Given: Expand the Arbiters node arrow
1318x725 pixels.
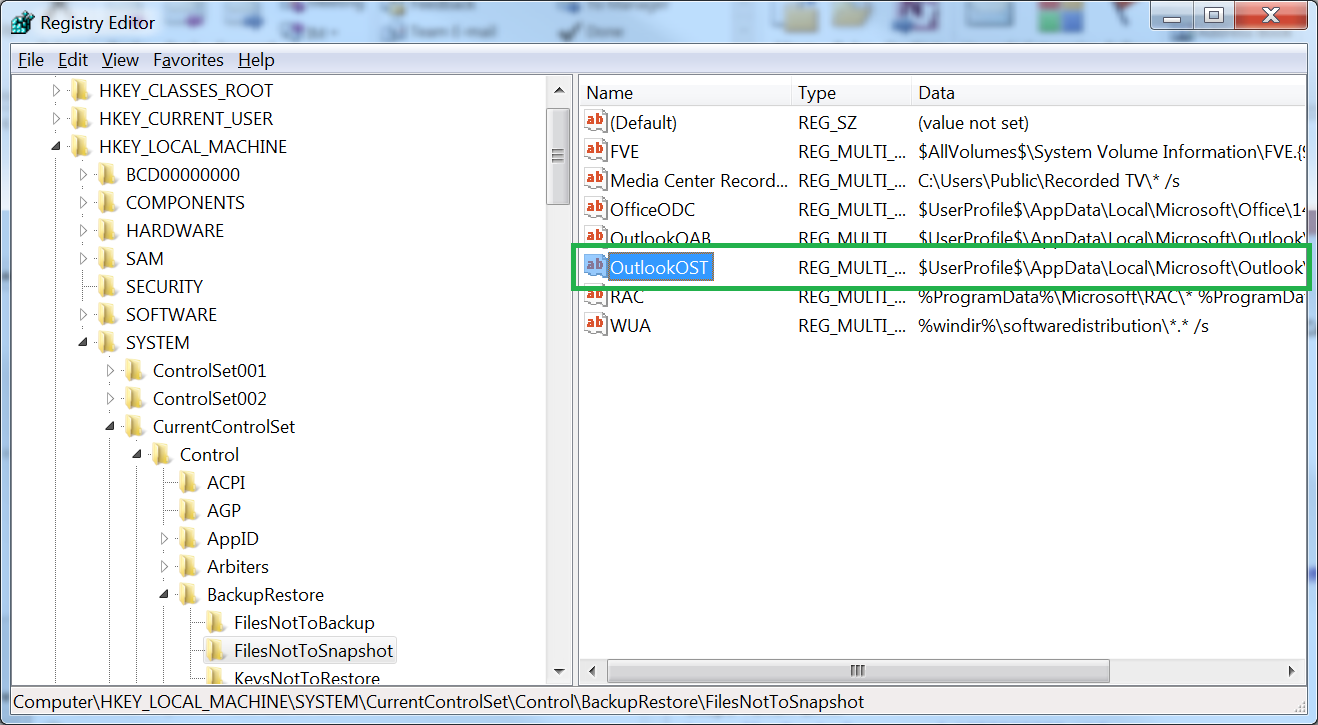Looking at the screenshot, I should click(164, 567).
